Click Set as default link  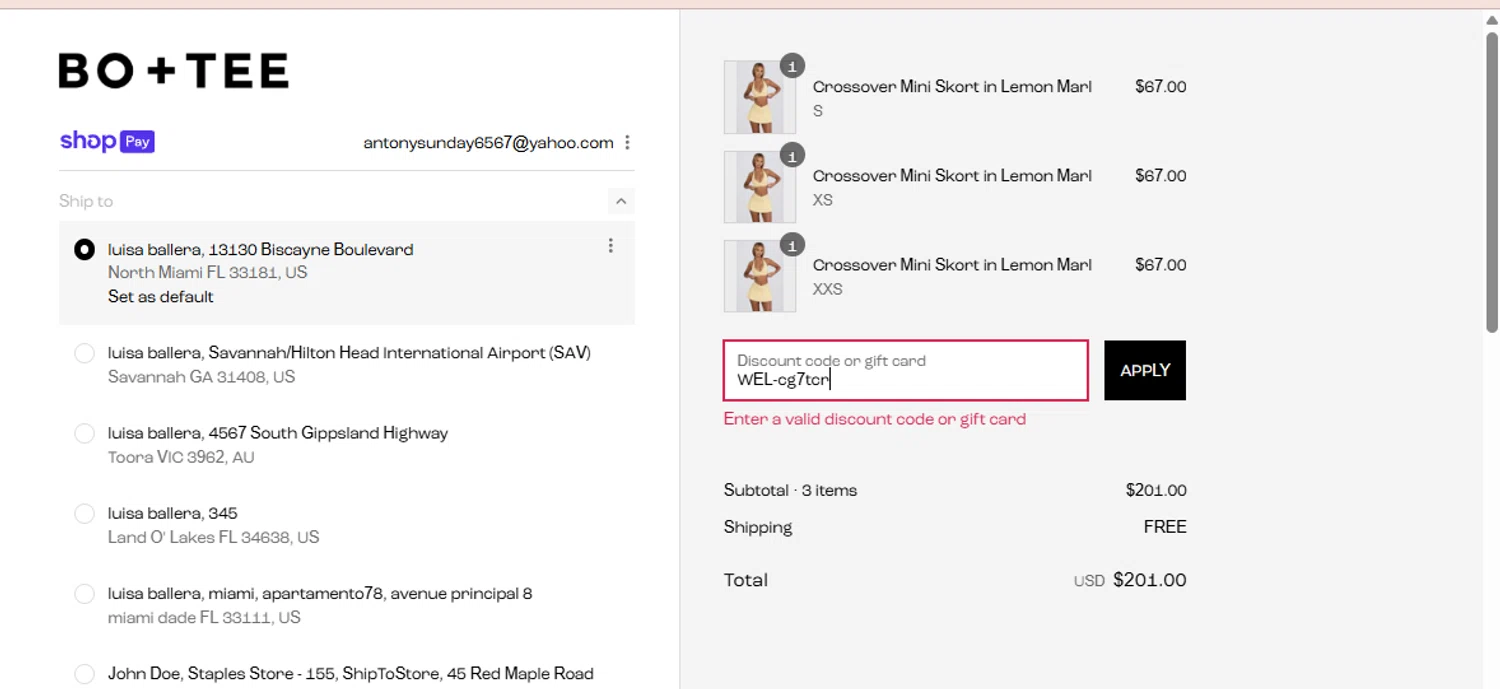tap(161, 297)
